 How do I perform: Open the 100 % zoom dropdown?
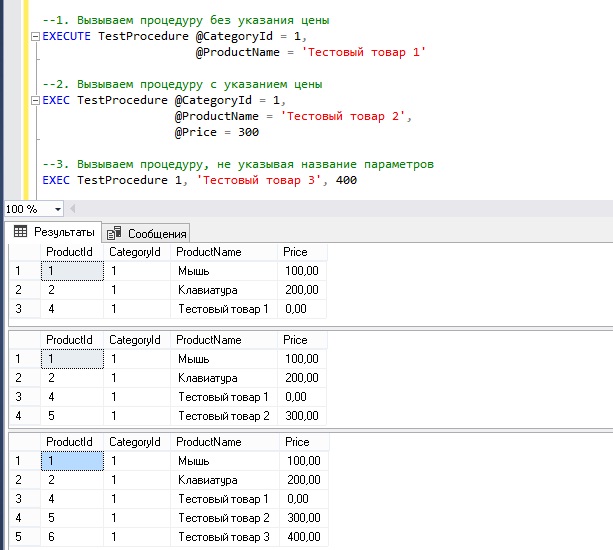(58, 209)
